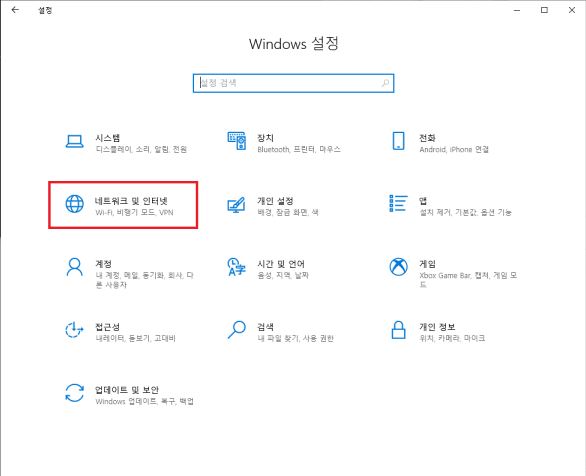586x476 pixels.
Task: Open the 게임 settings title
Action: (427, 264)
